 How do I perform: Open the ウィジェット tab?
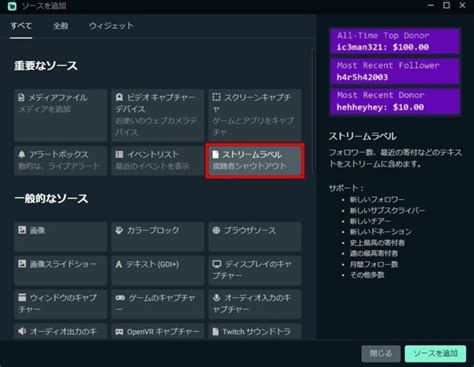pyautogui.click(x=111, y=26)
